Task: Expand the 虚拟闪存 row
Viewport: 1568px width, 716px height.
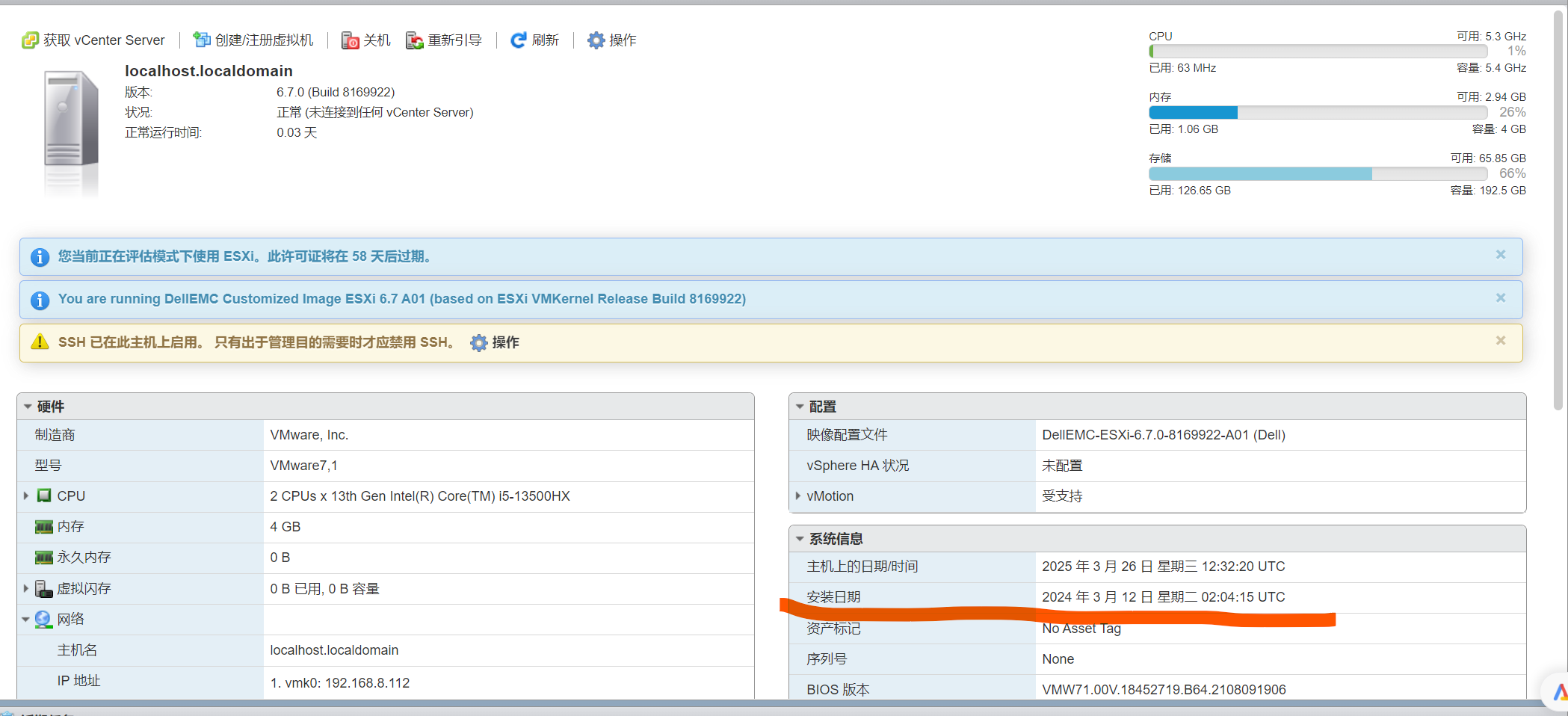Action: click(26, 589)
